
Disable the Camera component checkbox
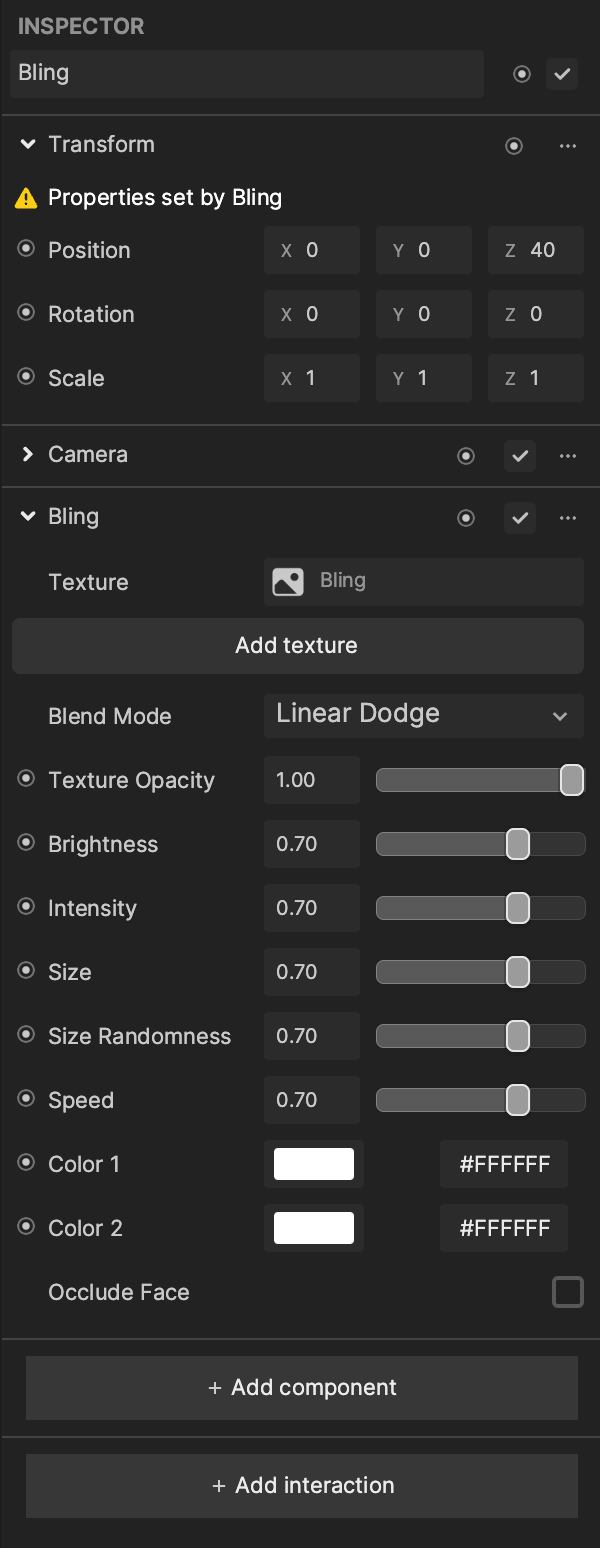[x=520, y=456]
